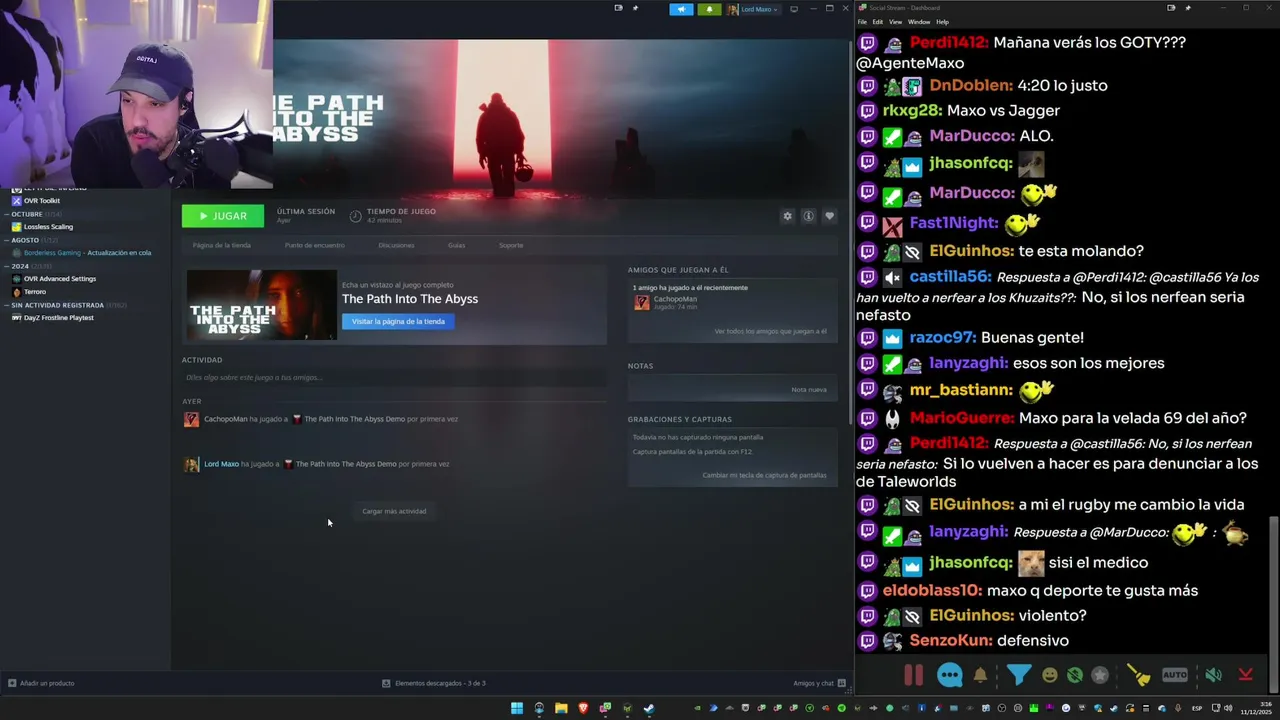Toggle the AUTO button in Social Stream
Viewport: 1280px width, 720px height.
tap(1175, 675)
